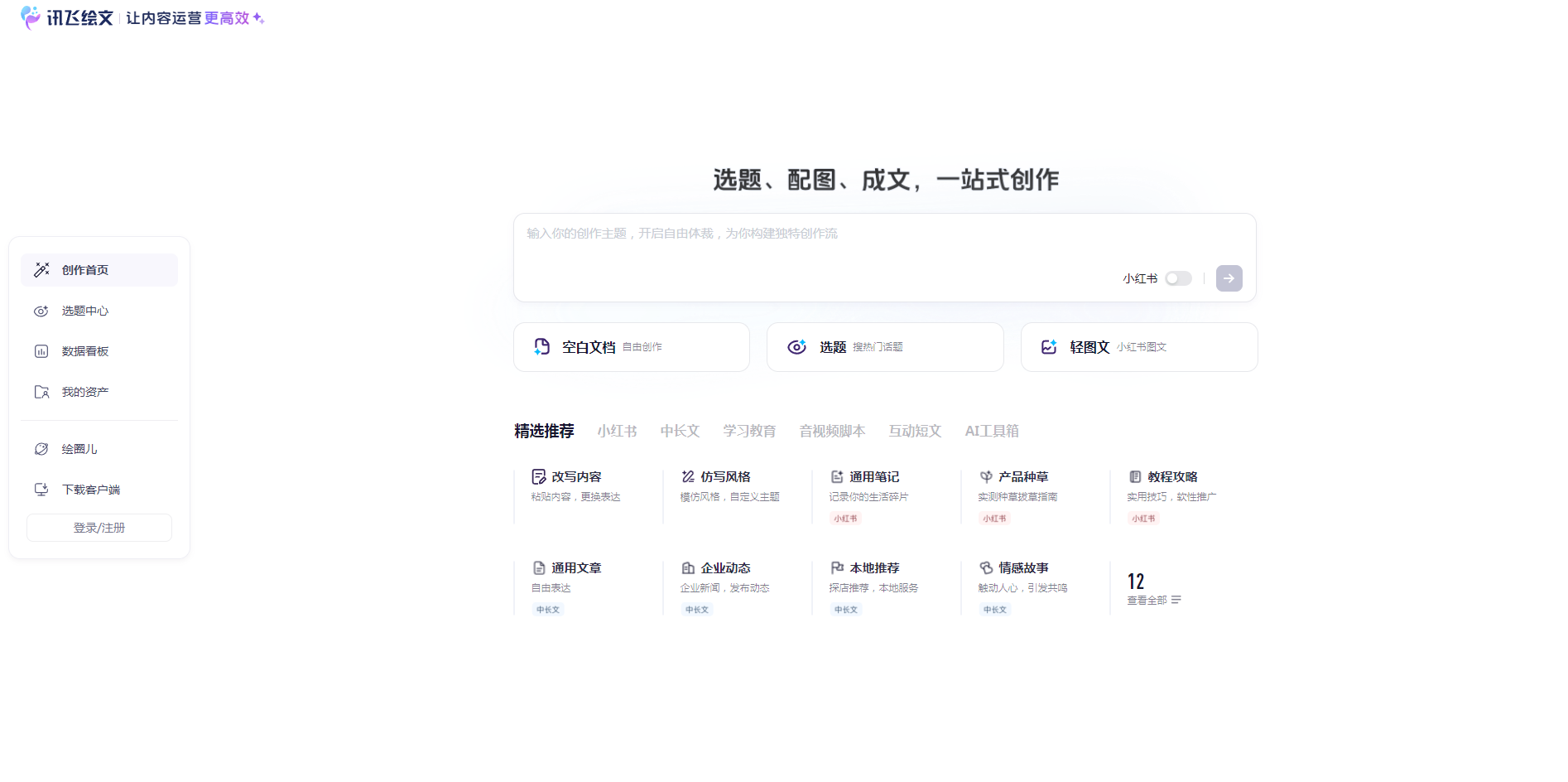Open 查看全部 to see all templates
Screen dimensions: 1568x782
[x=1146, y=599]
